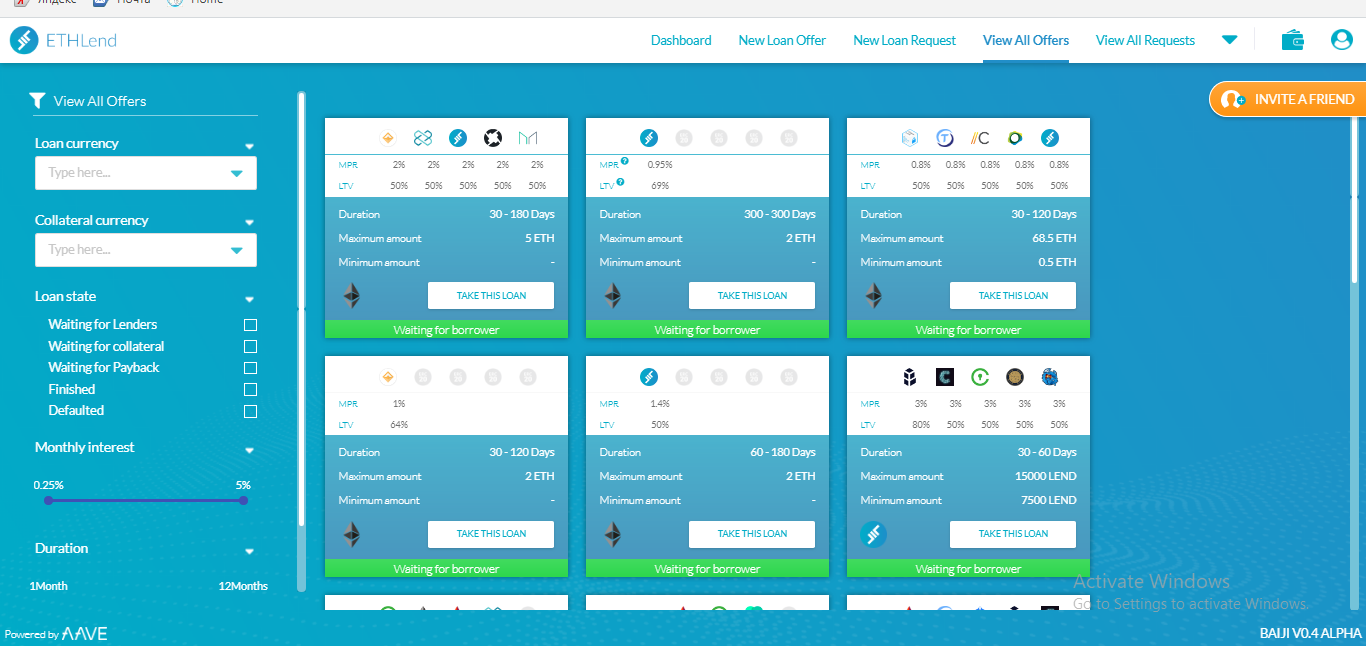This screenshot has width=1366, height=646.
Task: Click Ethereum icon on 68.5 ETH offer
Action: pyautogui.click(x=873, y=296)
